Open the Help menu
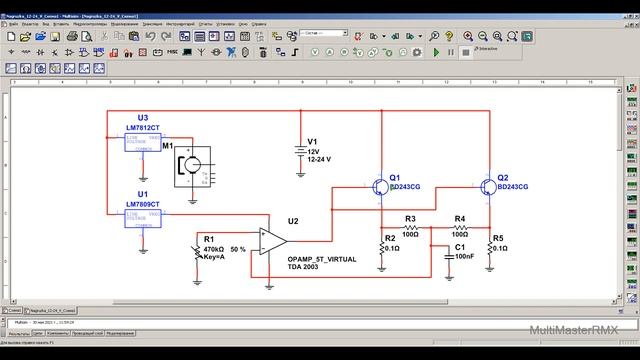The width and height of the screenshot is (640, 360). click(x=259, y=24)
